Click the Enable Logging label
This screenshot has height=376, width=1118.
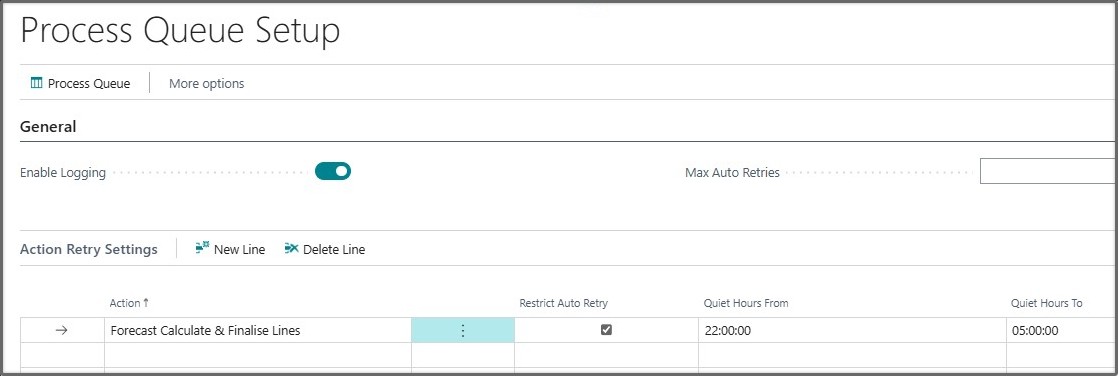pyautogui.click(x=63, y=173)
